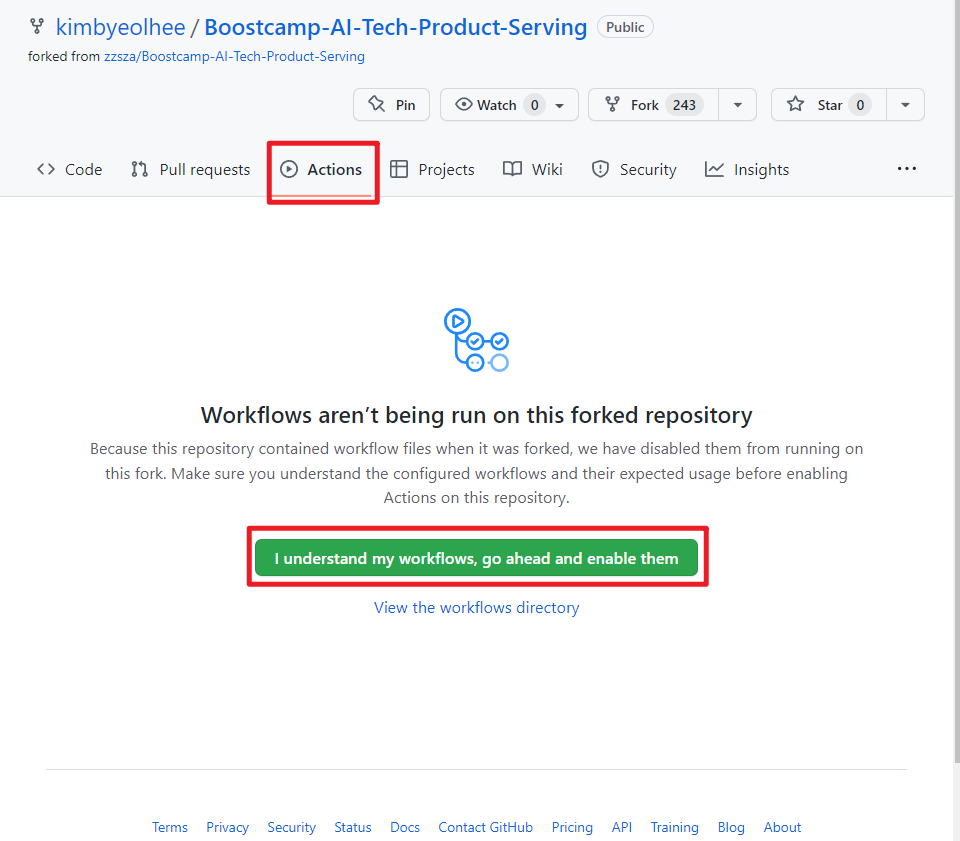Open the Pull requests tab
The image size is (960, 841).
(191, 170)
